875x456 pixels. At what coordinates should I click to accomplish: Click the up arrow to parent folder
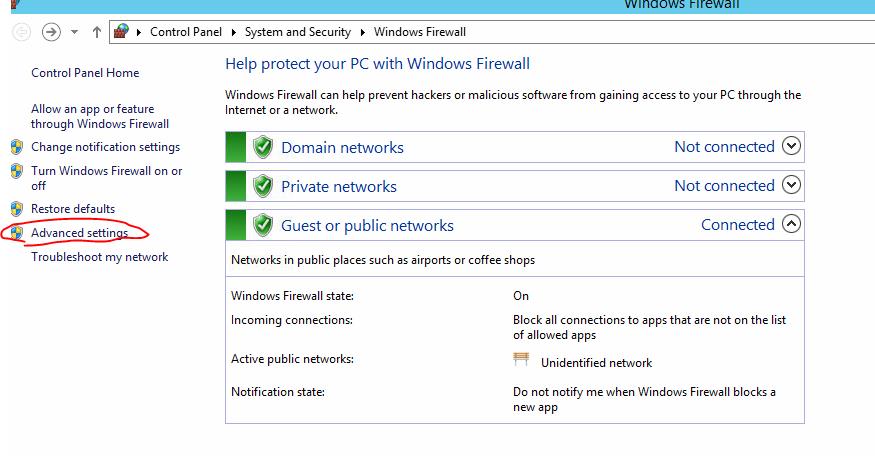tap(97, 32)
